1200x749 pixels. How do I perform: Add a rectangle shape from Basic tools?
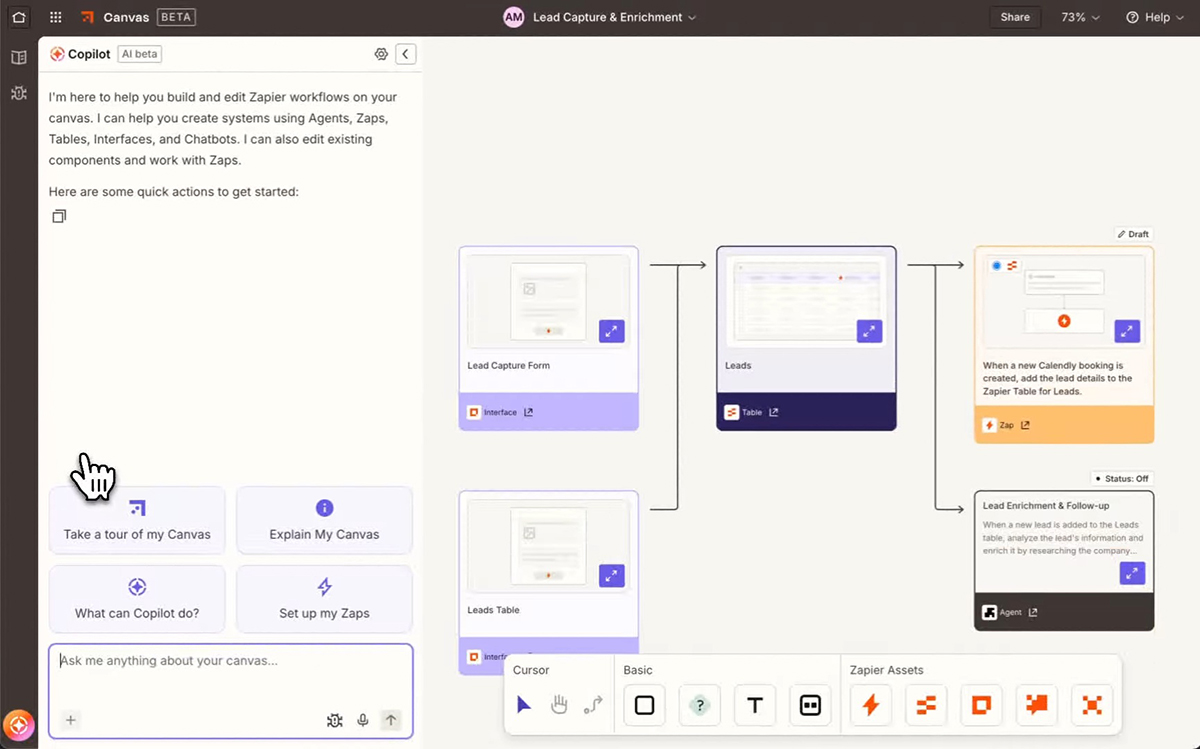tap(645, 705)
